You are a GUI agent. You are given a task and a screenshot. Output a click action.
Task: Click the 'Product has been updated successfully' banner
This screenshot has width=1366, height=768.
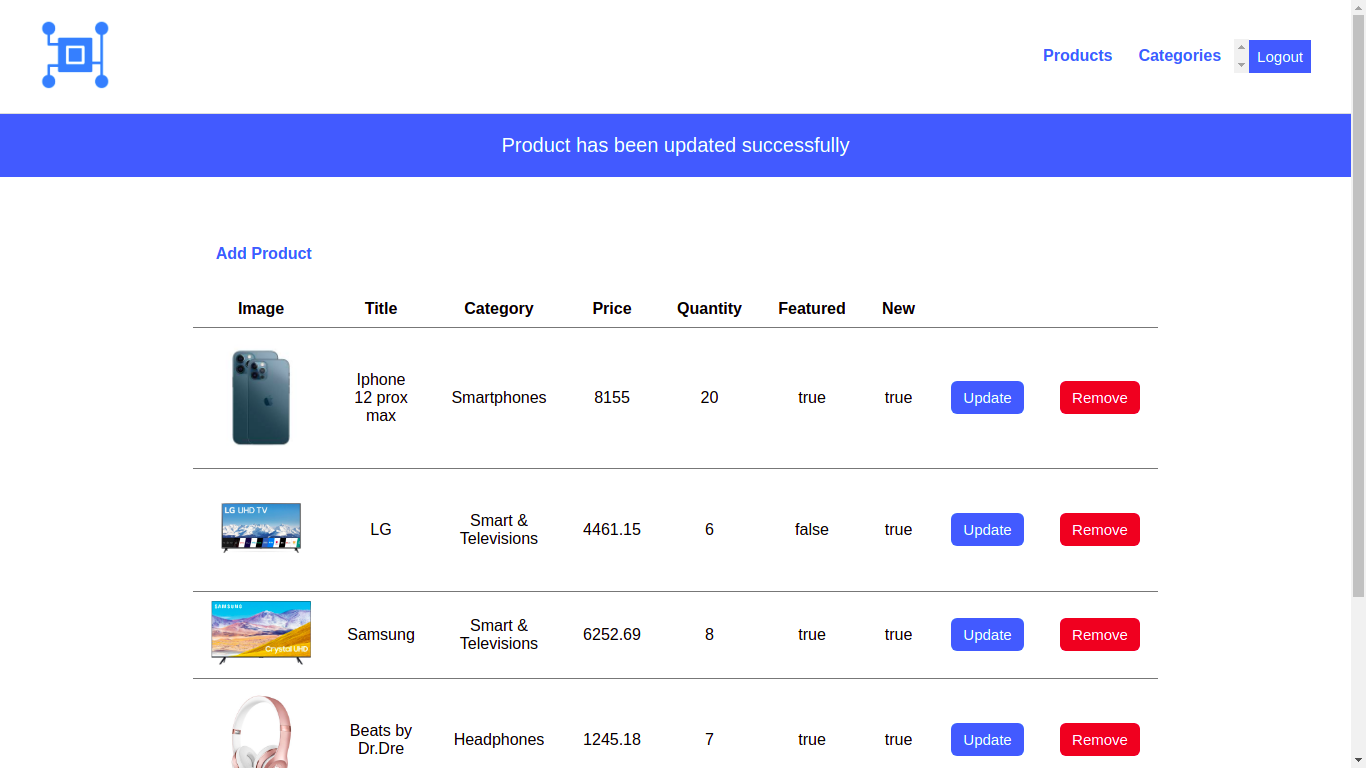click(x=675, y=145)
